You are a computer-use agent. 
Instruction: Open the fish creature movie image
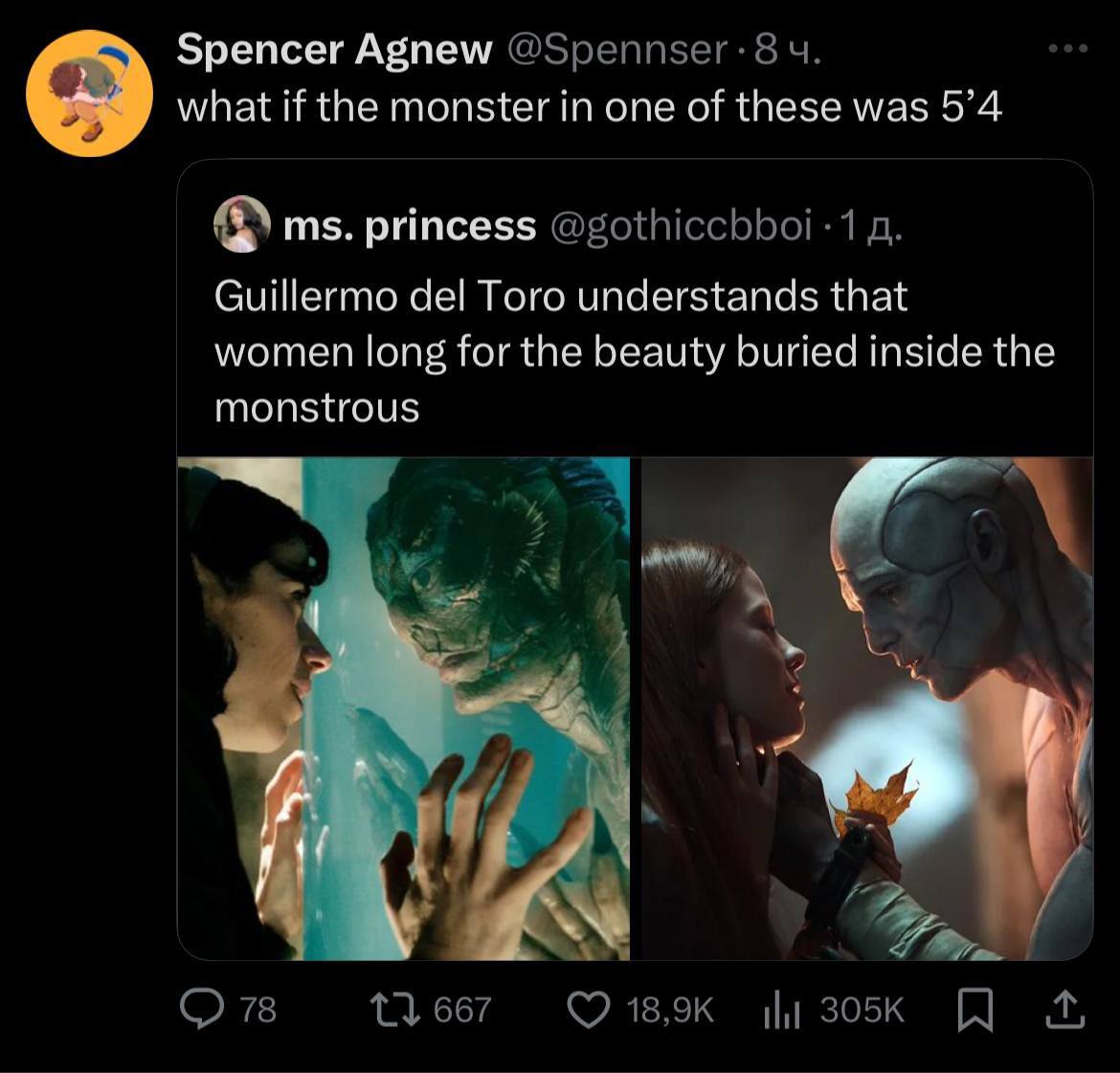pos(404,708)
